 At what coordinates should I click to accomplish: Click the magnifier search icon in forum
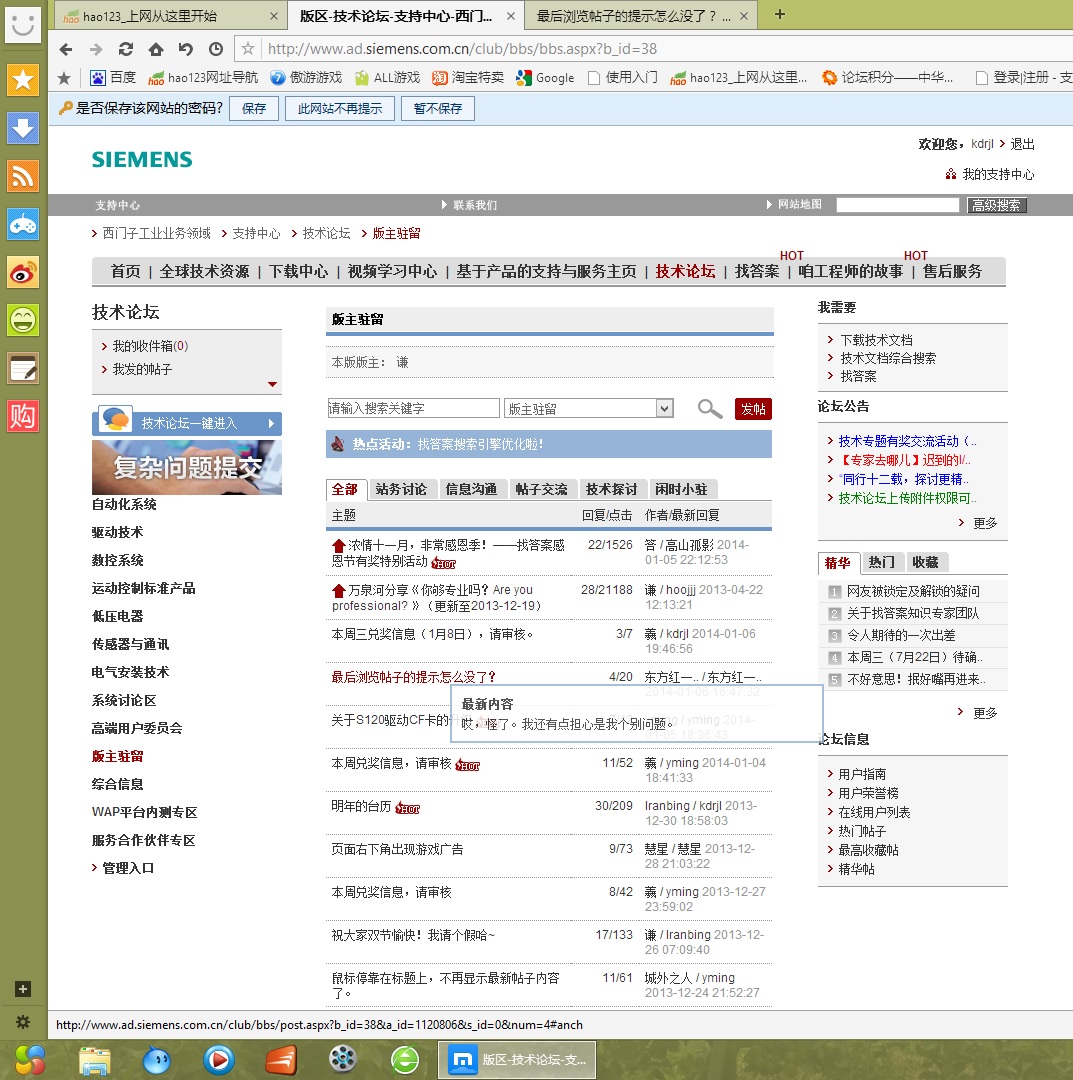pos(709,408)
